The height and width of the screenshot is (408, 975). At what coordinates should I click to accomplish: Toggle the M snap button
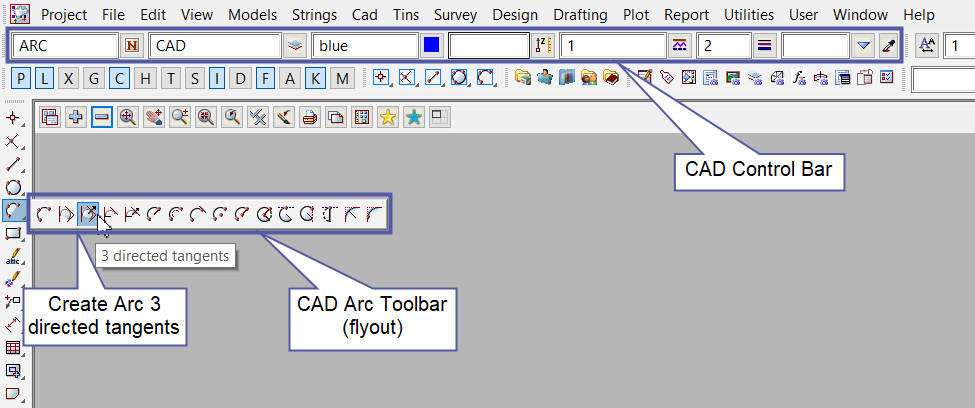342,78
